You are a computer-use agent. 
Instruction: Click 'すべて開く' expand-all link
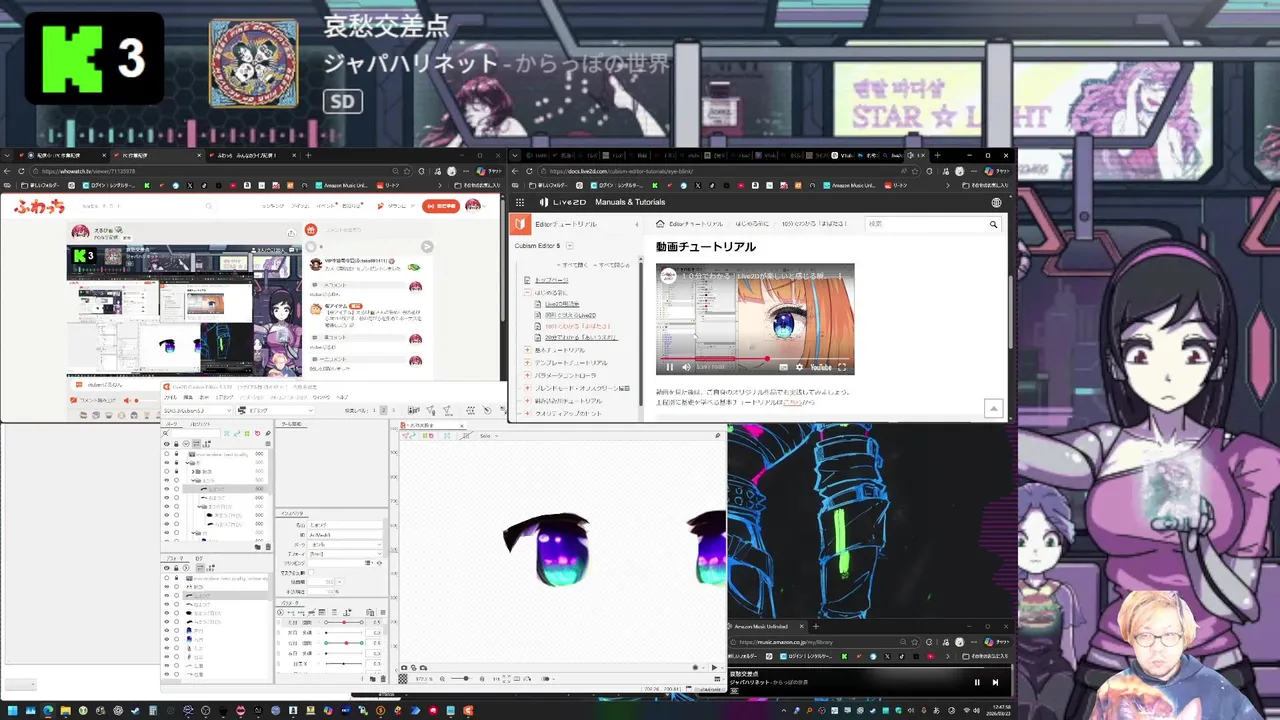pyautogui.click(x=572, y=265)
